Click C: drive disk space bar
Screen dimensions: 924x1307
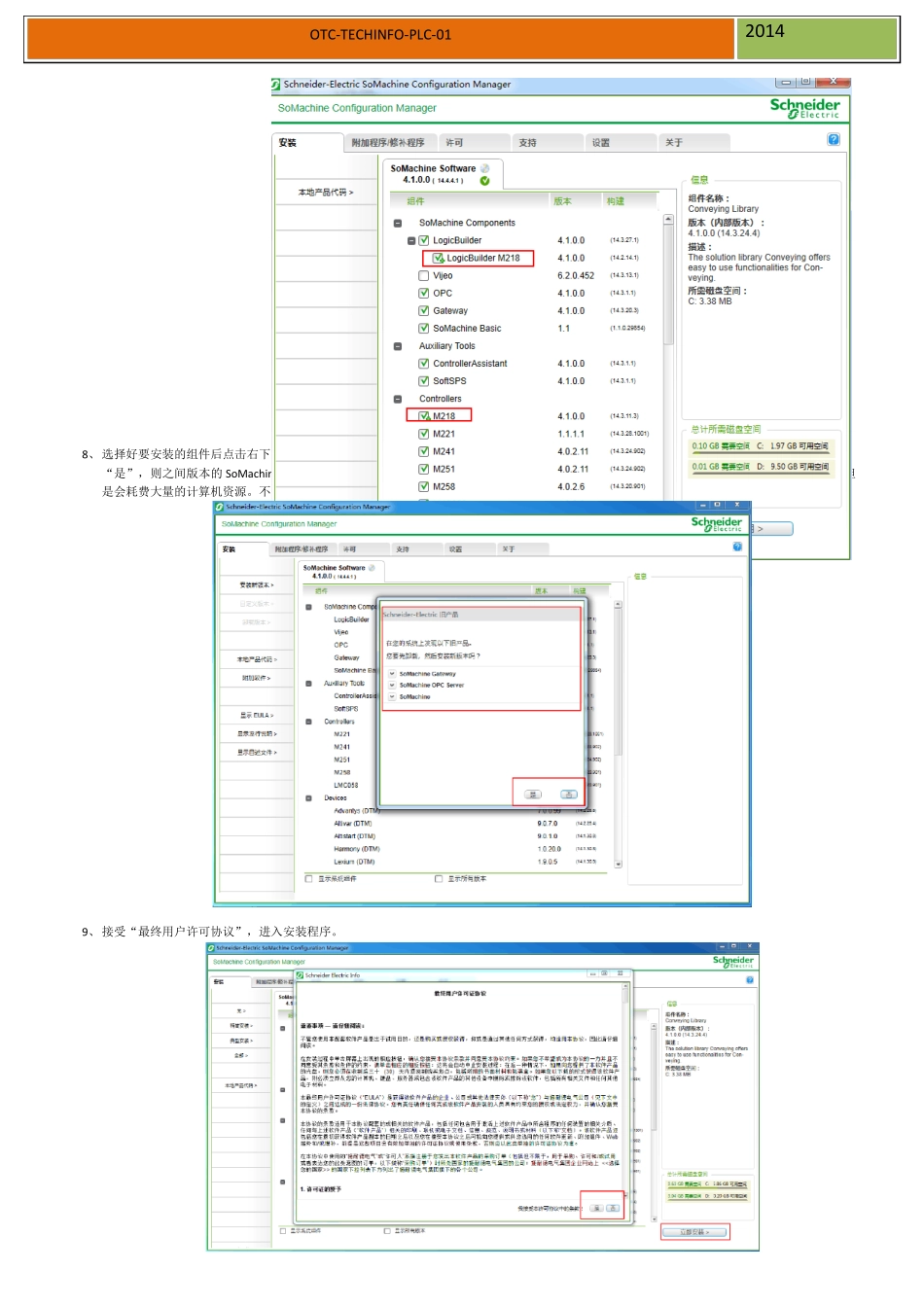coord(761,446)
